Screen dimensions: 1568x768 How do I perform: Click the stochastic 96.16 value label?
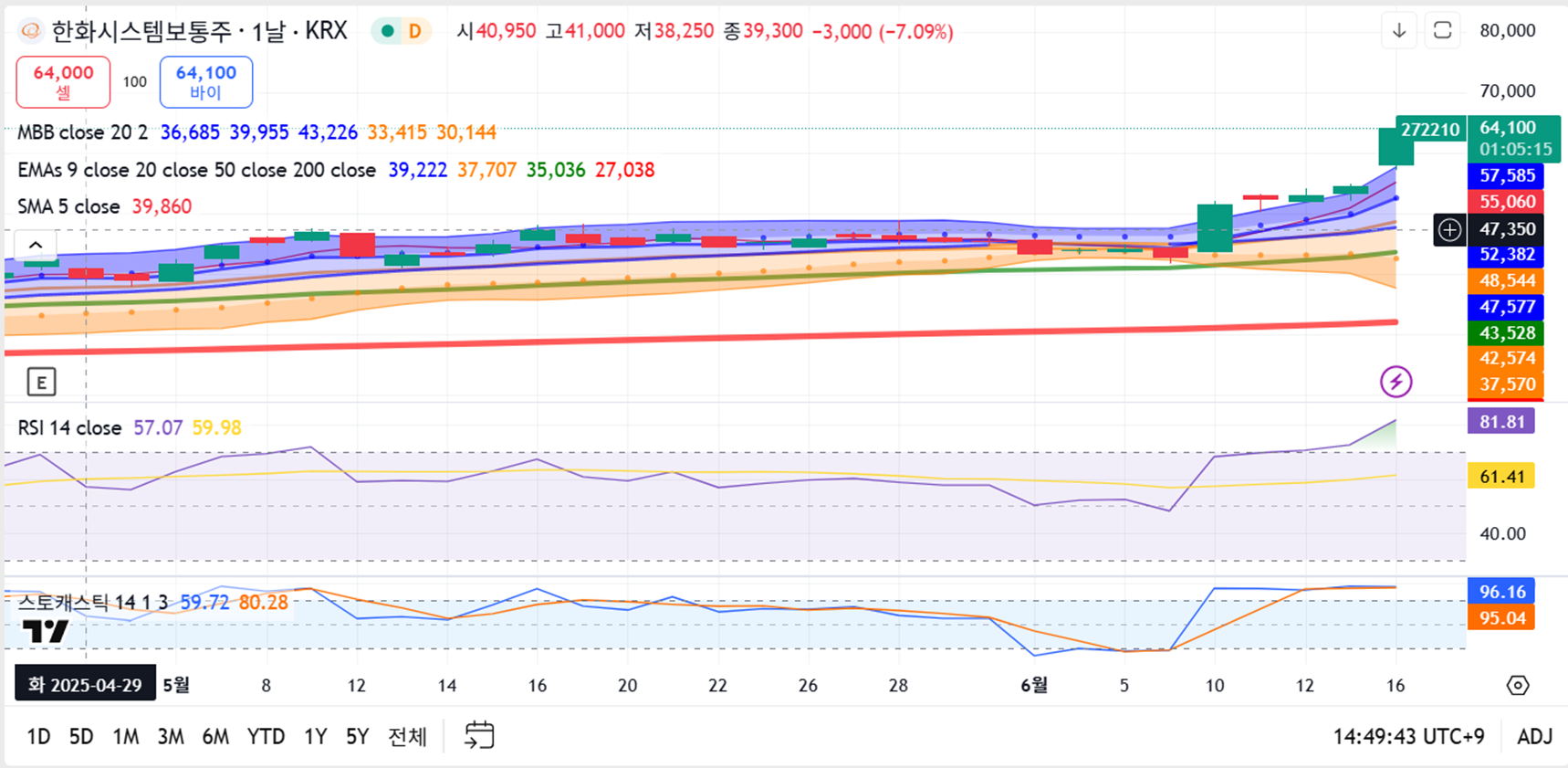(x=1501, y=591)
